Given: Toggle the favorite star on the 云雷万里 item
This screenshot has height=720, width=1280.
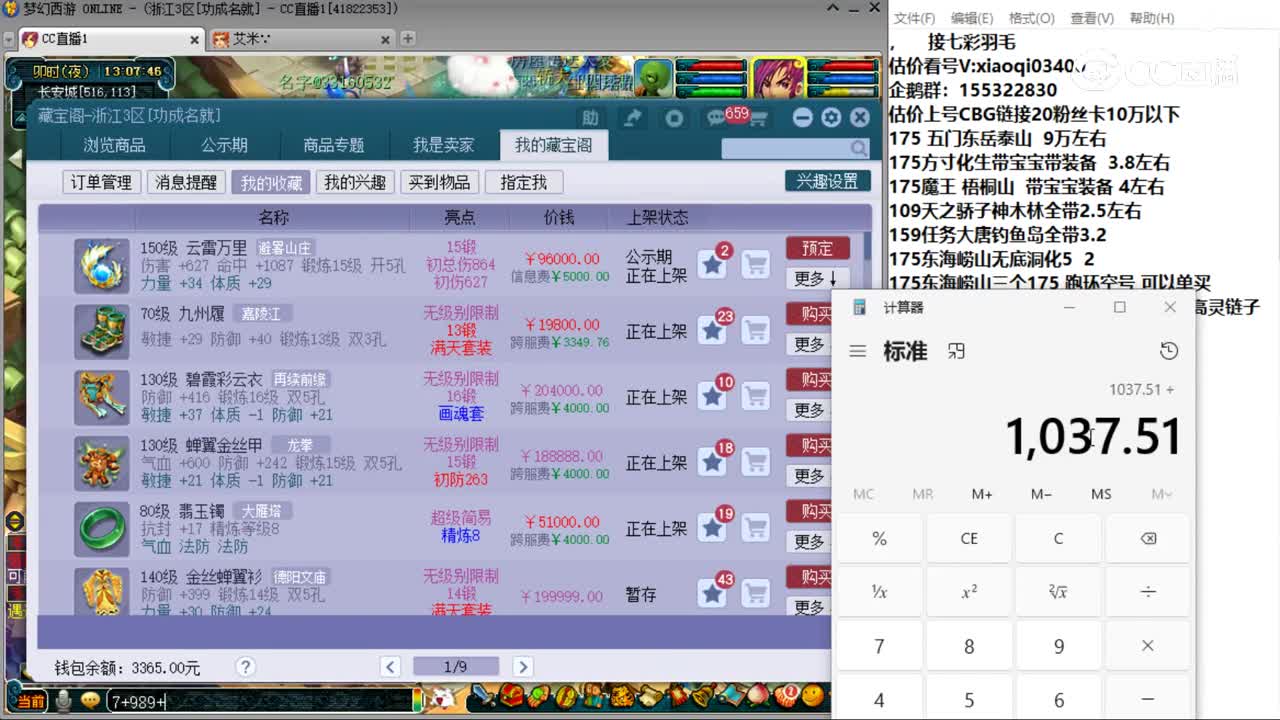Looking at the screenshot, I should pos(713,264).
